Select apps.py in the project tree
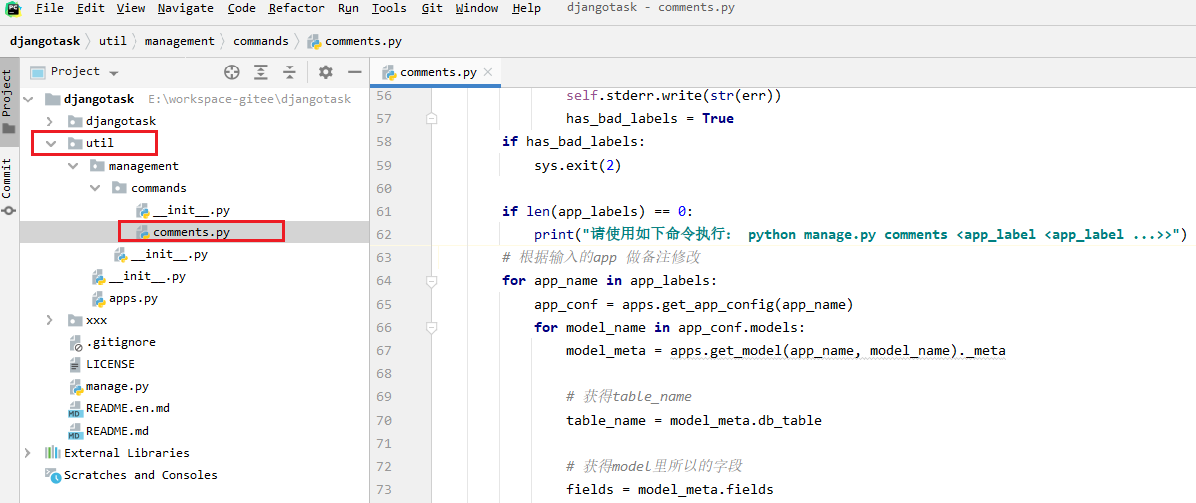Screen dimensions: 1196x503 click(x=133, y=298)
